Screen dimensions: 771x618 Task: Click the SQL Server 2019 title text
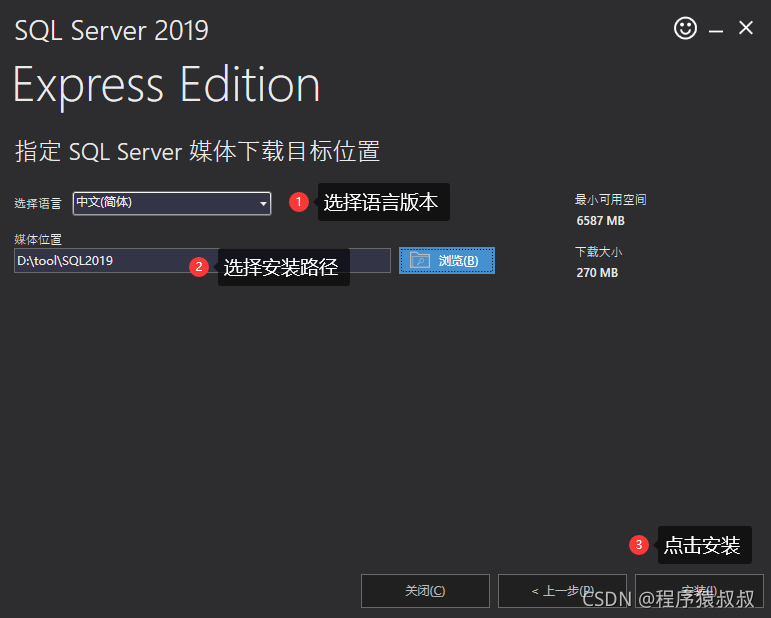tap(112, 30)
